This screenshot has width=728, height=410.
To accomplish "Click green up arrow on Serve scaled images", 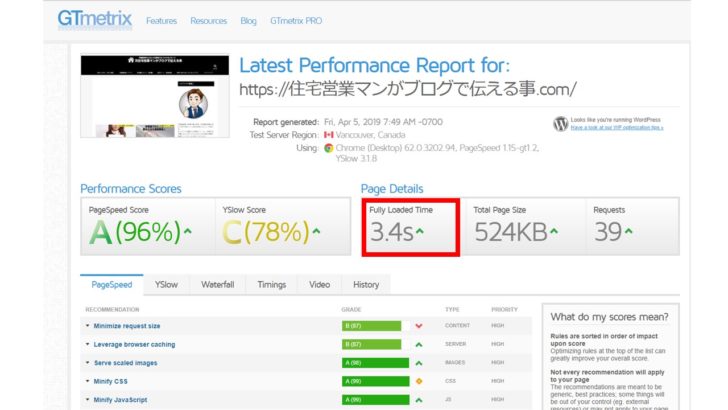I will tap(419, 363).
